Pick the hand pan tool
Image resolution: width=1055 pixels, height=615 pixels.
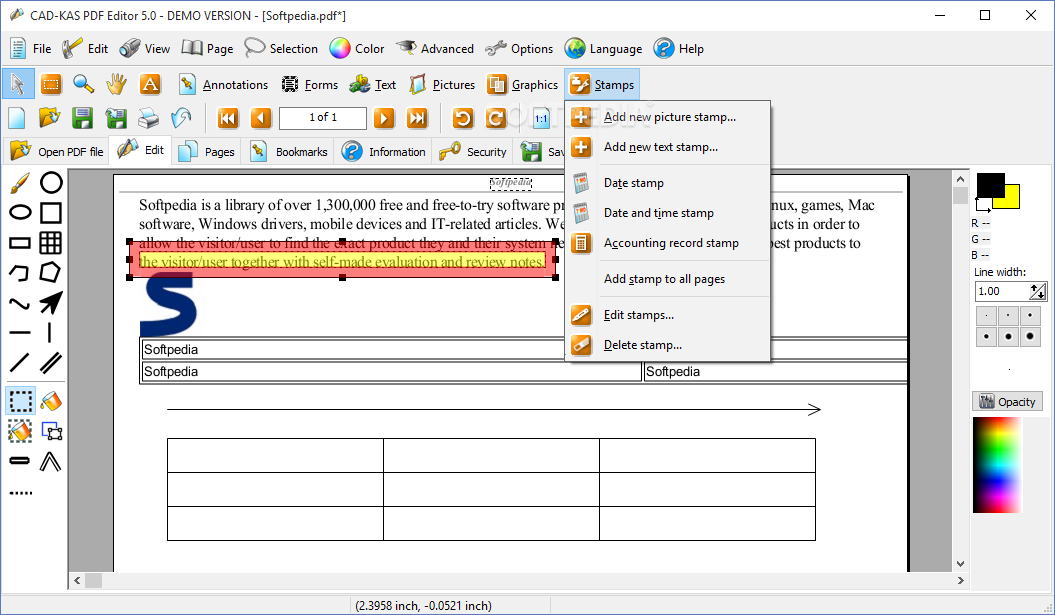116,84
